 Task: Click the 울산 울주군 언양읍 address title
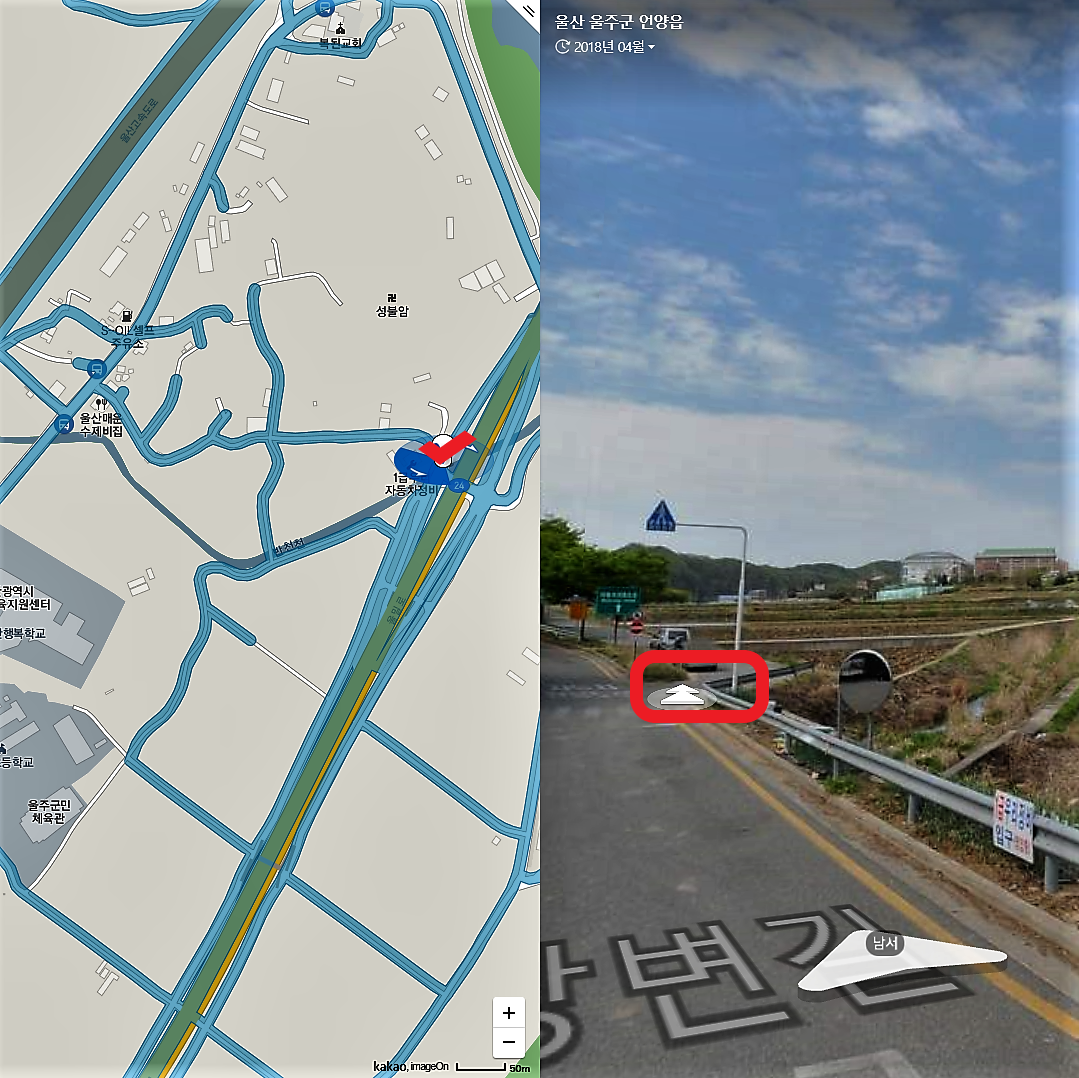(619, 22)
